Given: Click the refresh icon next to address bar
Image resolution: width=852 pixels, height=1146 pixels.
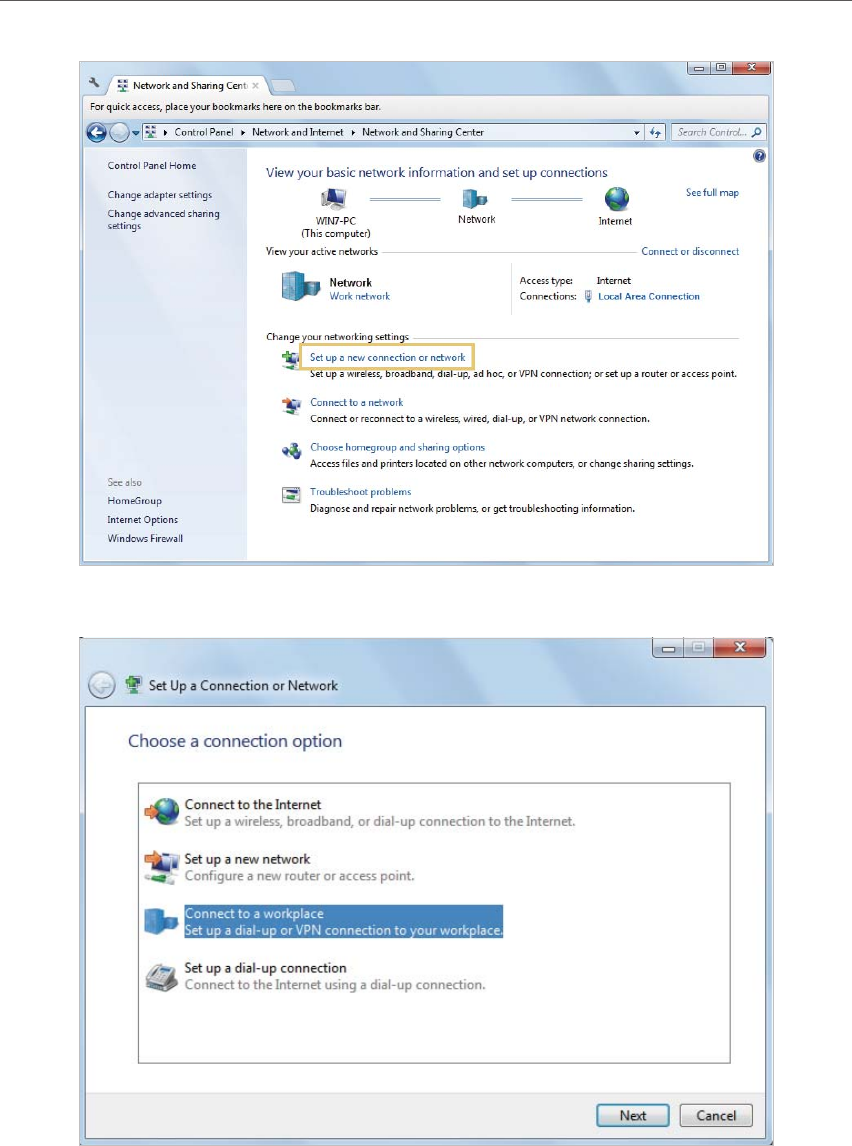Looking at the screenshot, I should pos(655,132).
